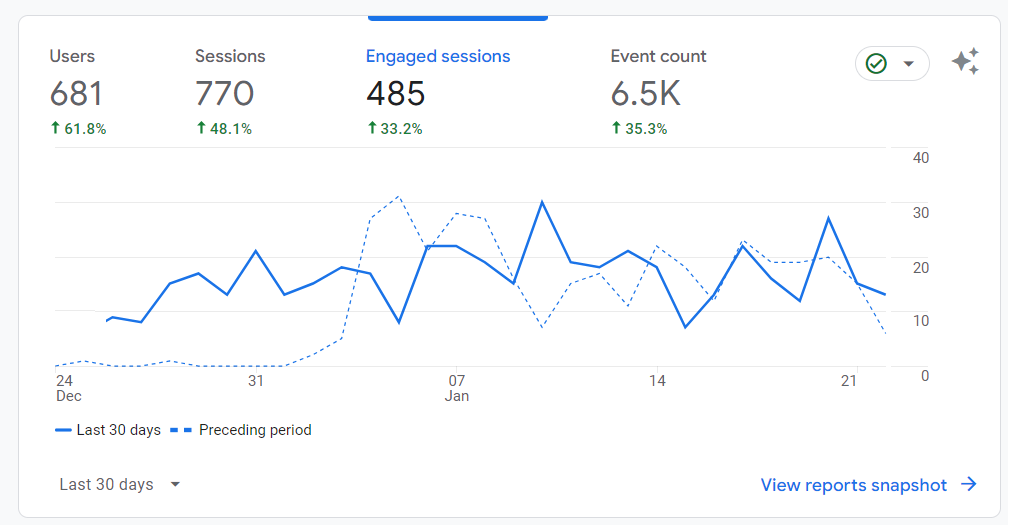Switch to the Event count metric tab
Screen dimensions: 1018x526
[658, 92]
